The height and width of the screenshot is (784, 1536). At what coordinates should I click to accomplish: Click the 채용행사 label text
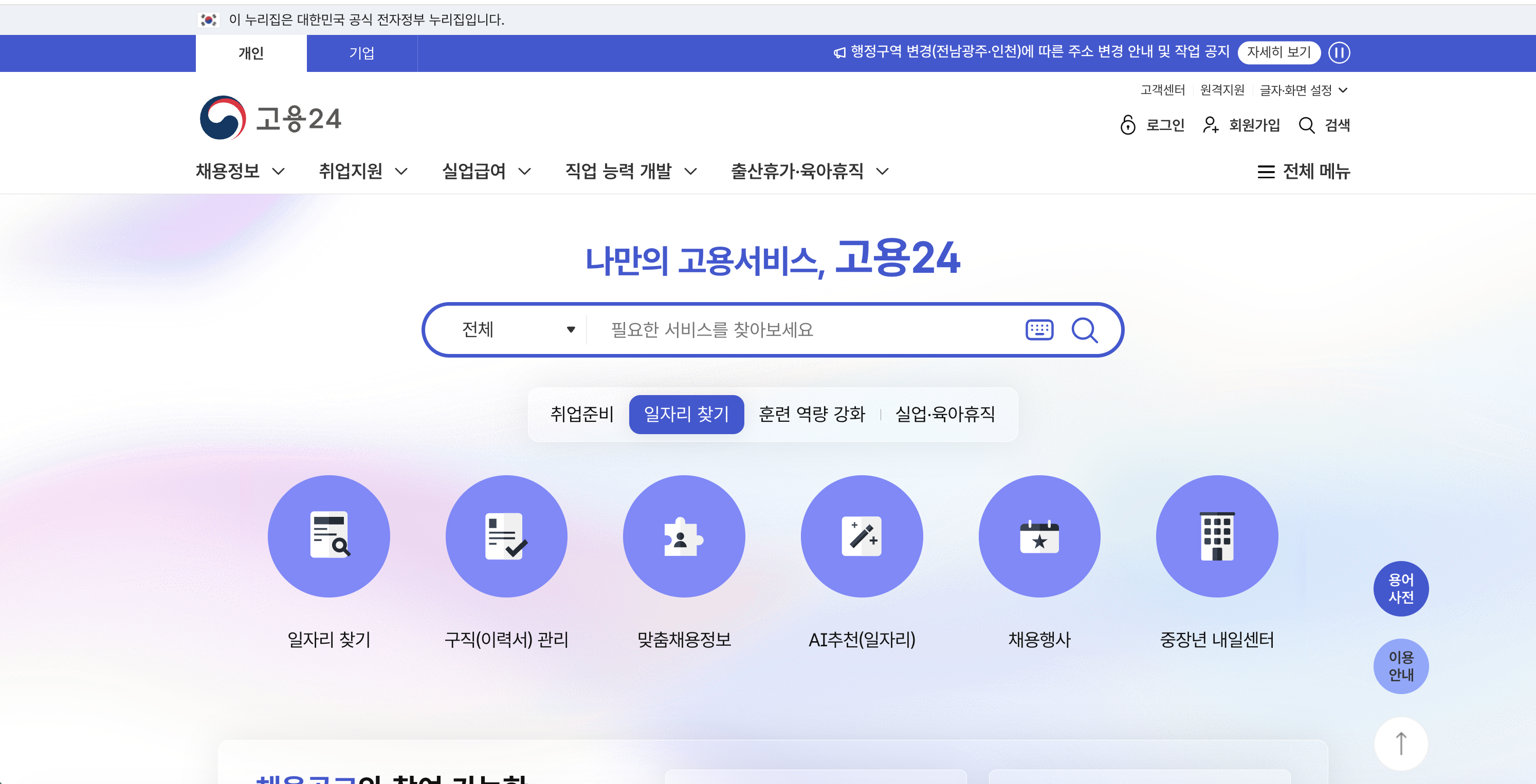1039,639
